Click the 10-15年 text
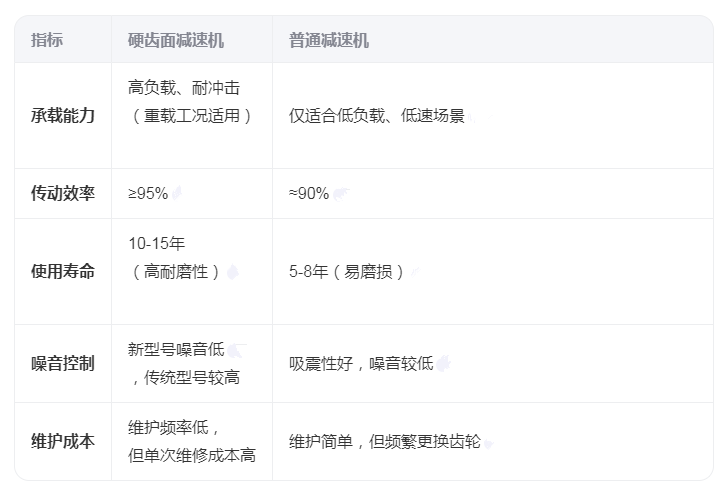This screenshot has width=725, height=489. coord(157,244)
